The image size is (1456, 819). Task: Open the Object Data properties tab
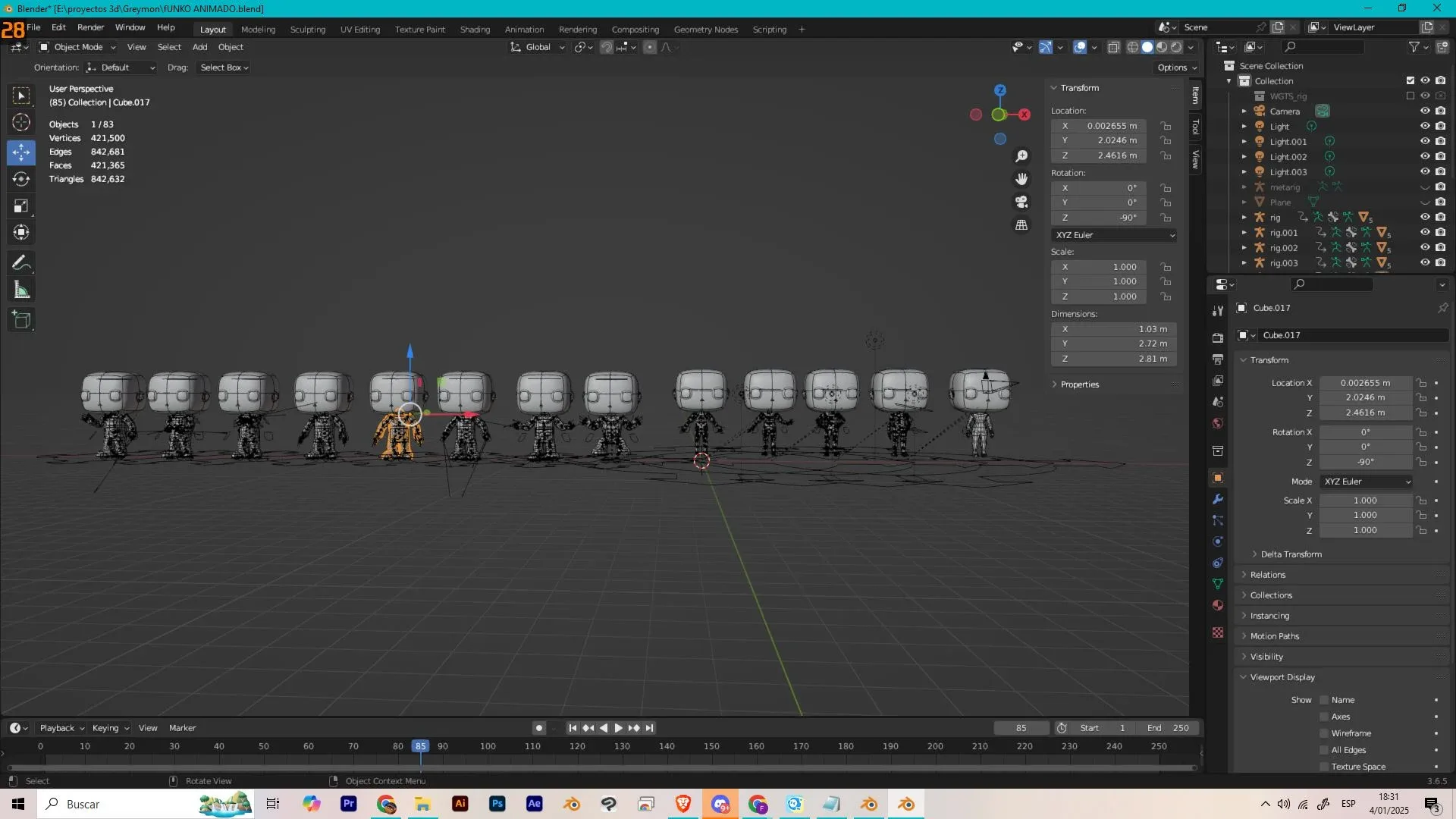[1218, 584]
